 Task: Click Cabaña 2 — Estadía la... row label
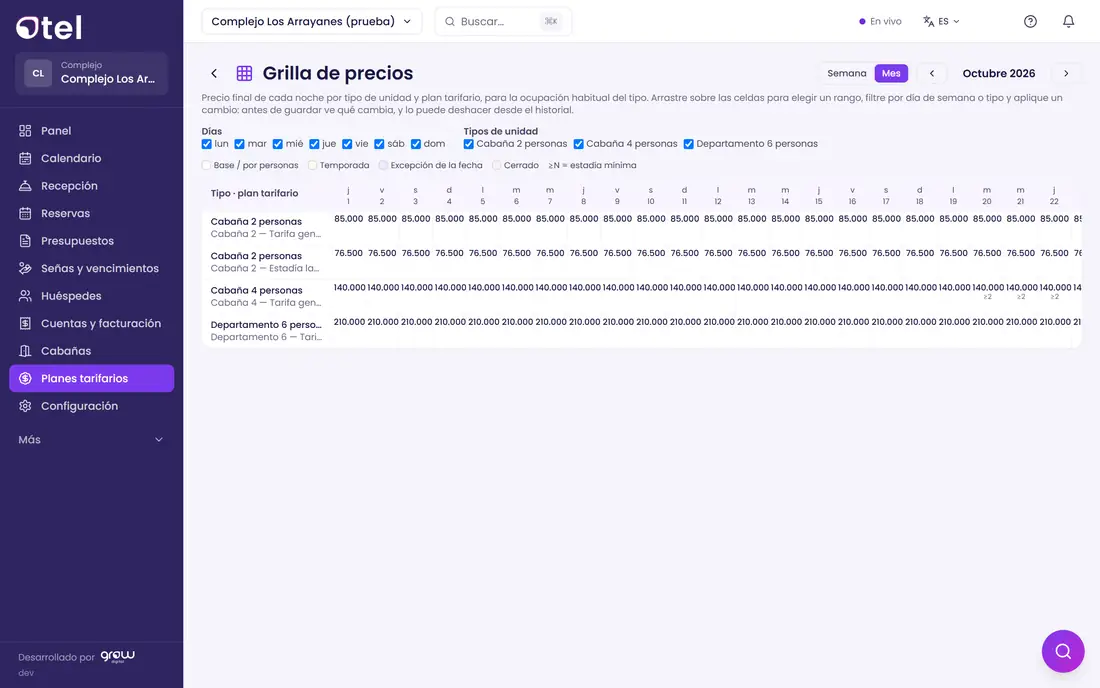pos(265,269)
